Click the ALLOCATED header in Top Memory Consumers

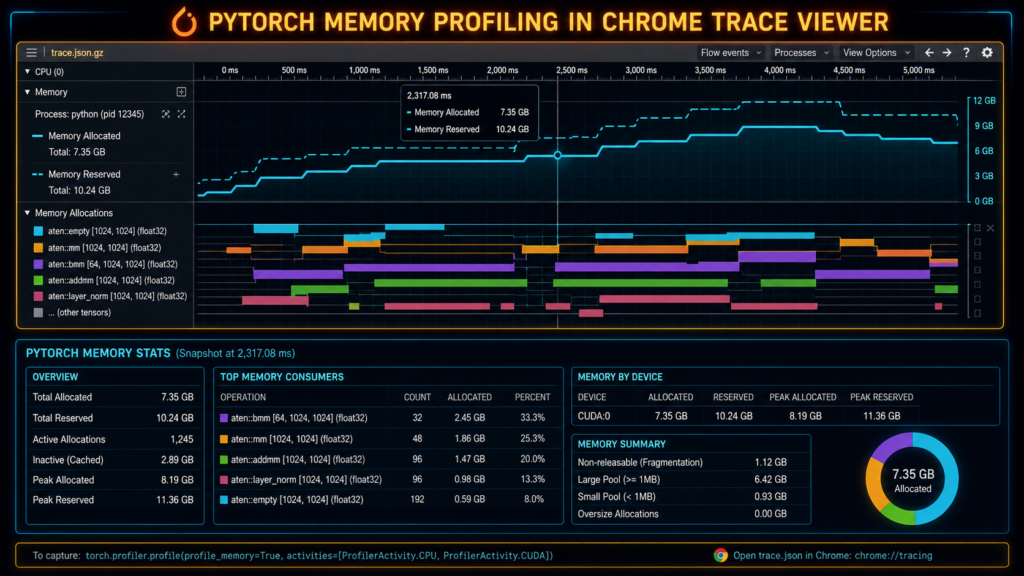(x=470, y=397)
